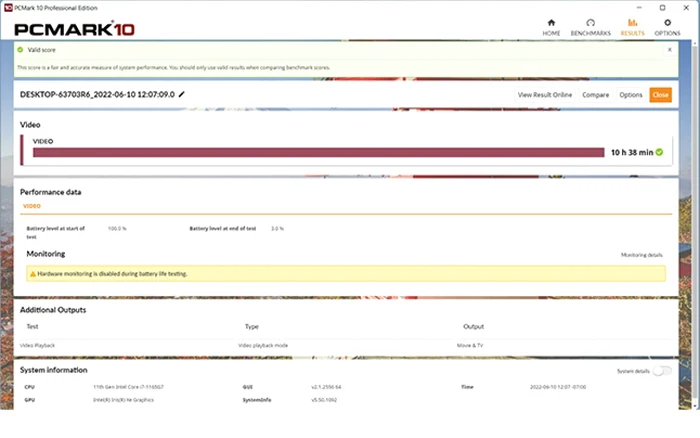Screen dimensions: 700x438
Task: Select the VIDEO tab under Performance data
Action: [x=32, y=206]
